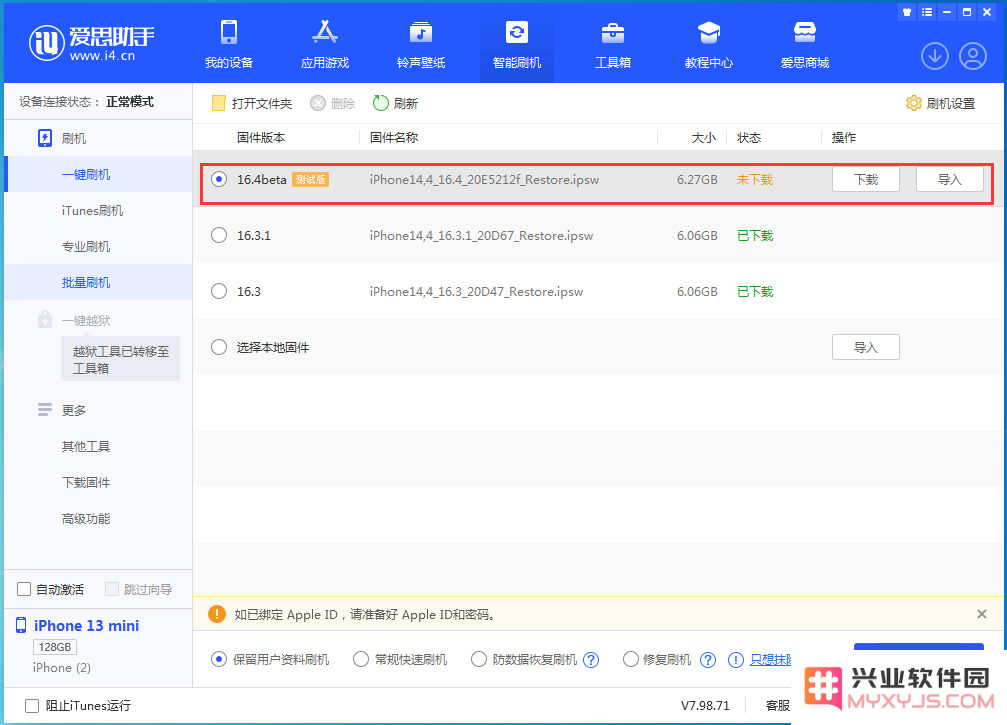
Task: Click 状态 column header
Action: [x=749, y=137]
